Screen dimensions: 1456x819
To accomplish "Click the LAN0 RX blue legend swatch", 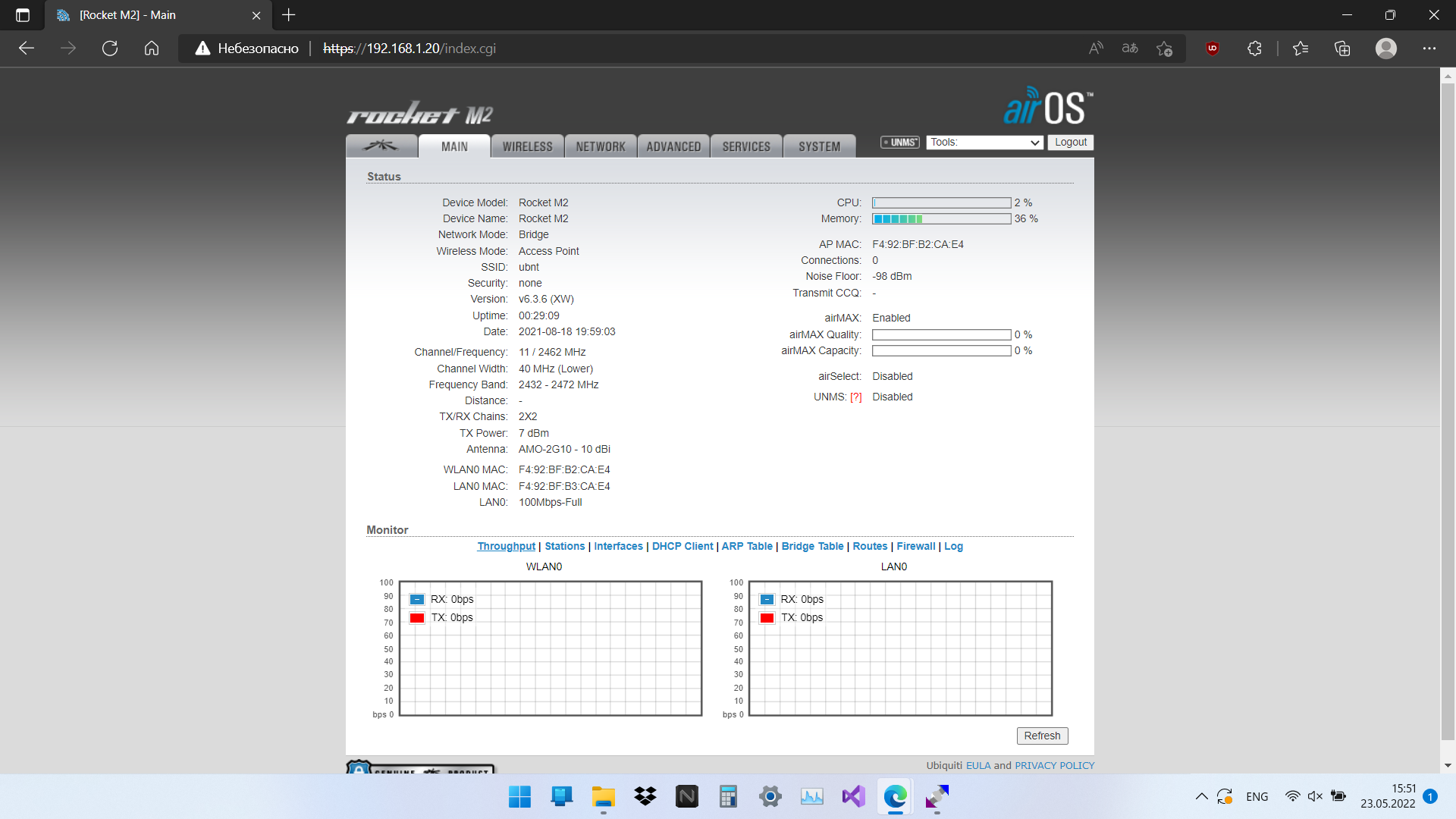I will (x=767, y=599).
